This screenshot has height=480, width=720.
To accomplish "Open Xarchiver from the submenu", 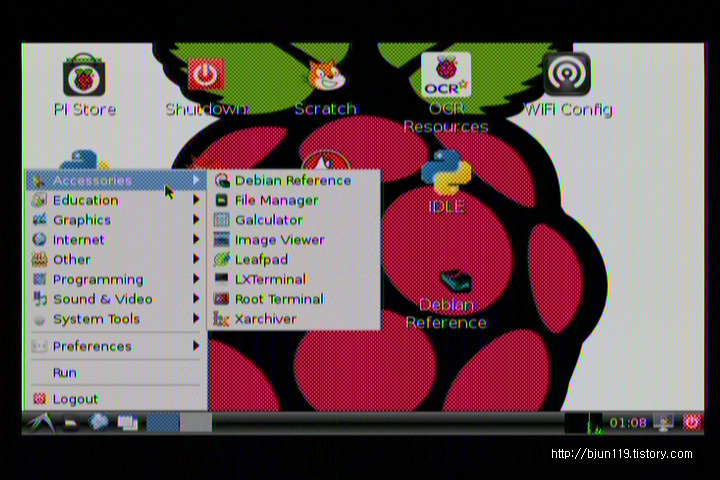I will (x=294, y=319).
